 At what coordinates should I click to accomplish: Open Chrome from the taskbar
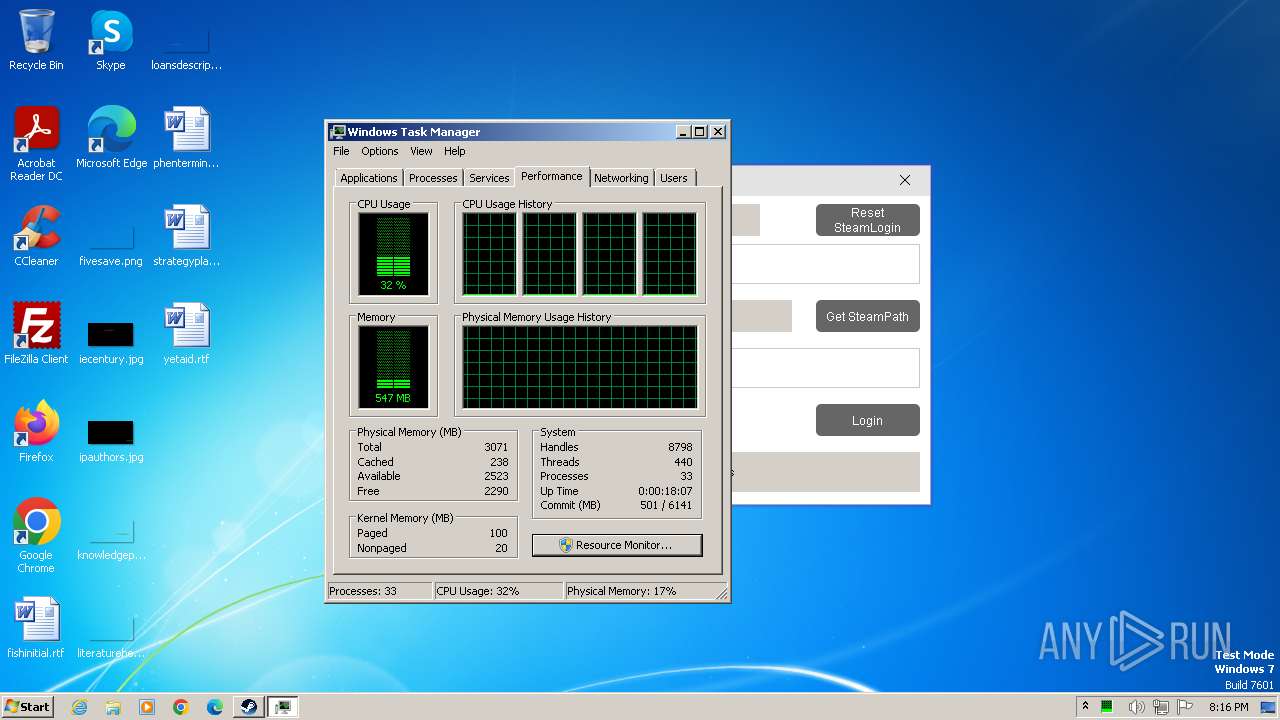point(181,707)
